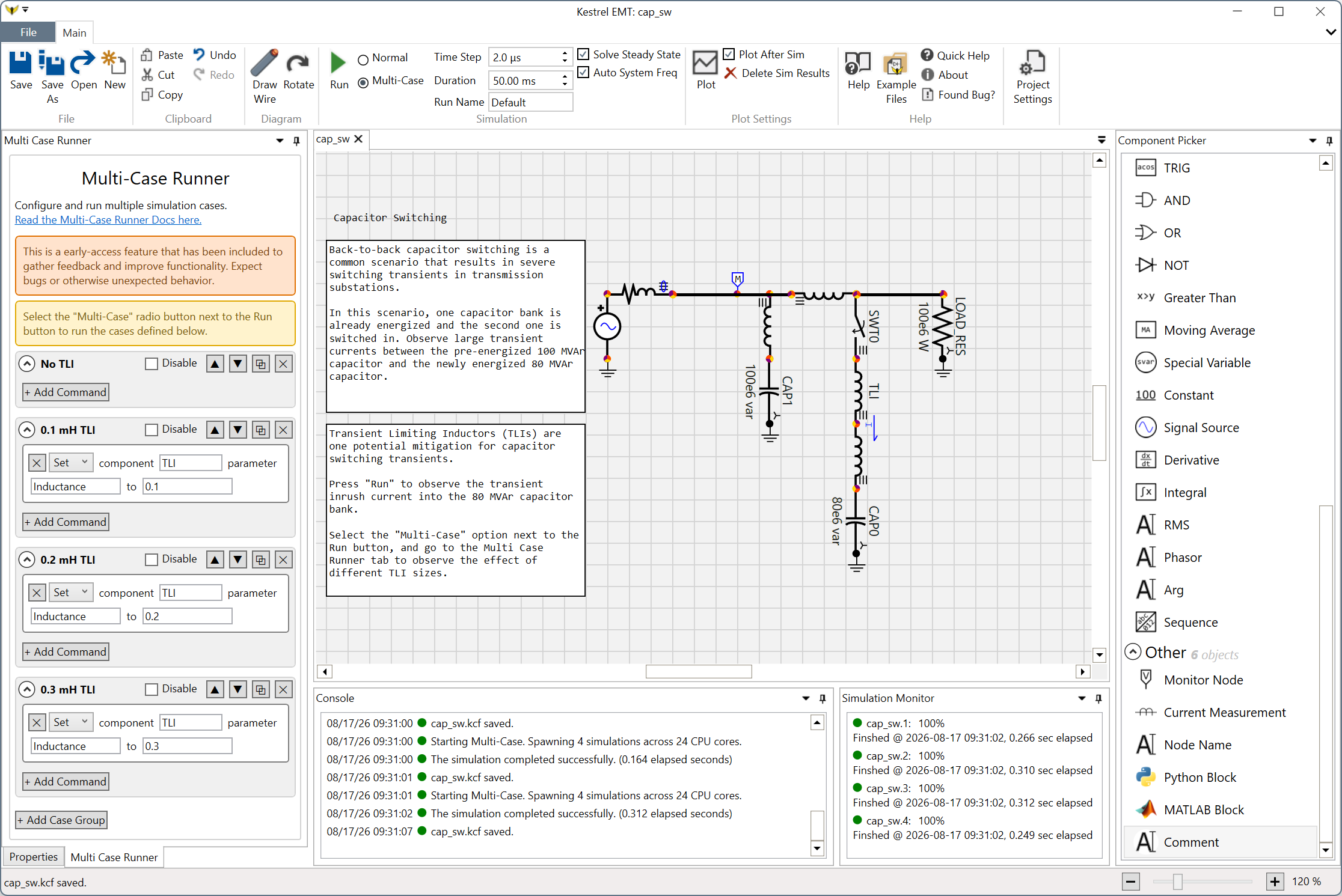
Task: Click the Save As icon
Action: pyautogui.click(x=52, y=62)
